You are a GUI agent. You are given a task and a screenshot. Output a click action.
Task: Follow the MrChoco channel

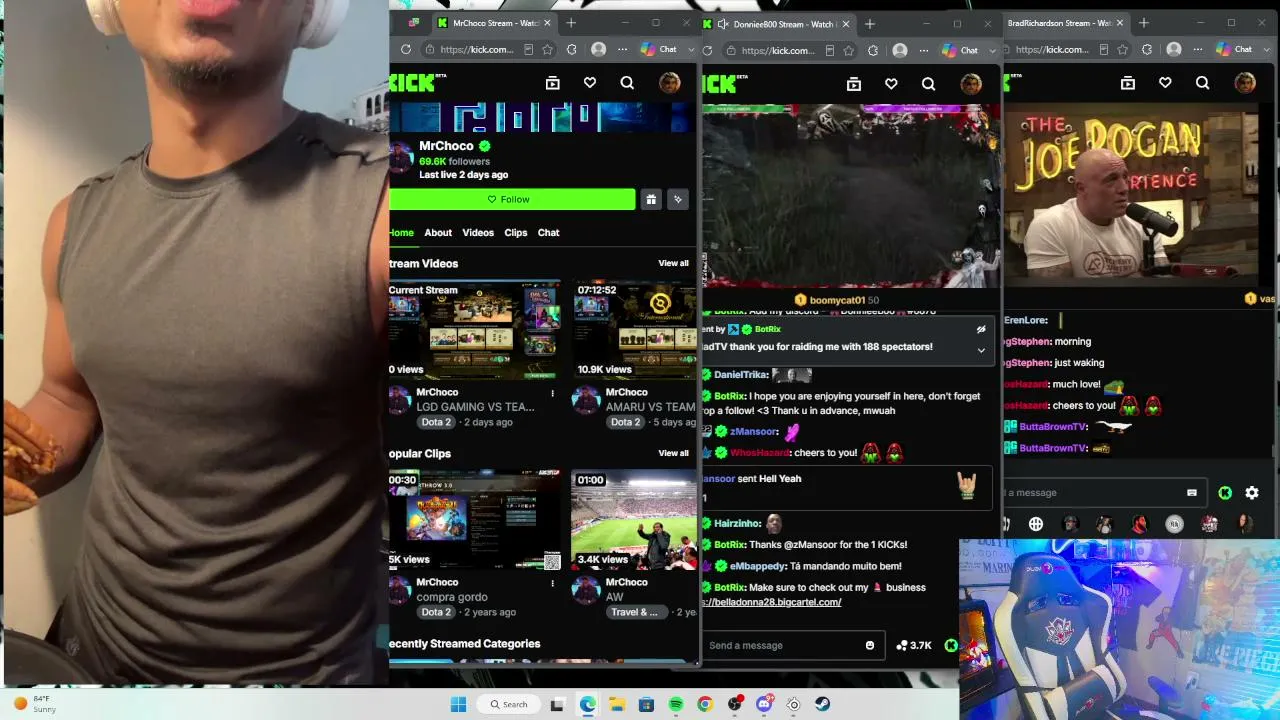512,199
